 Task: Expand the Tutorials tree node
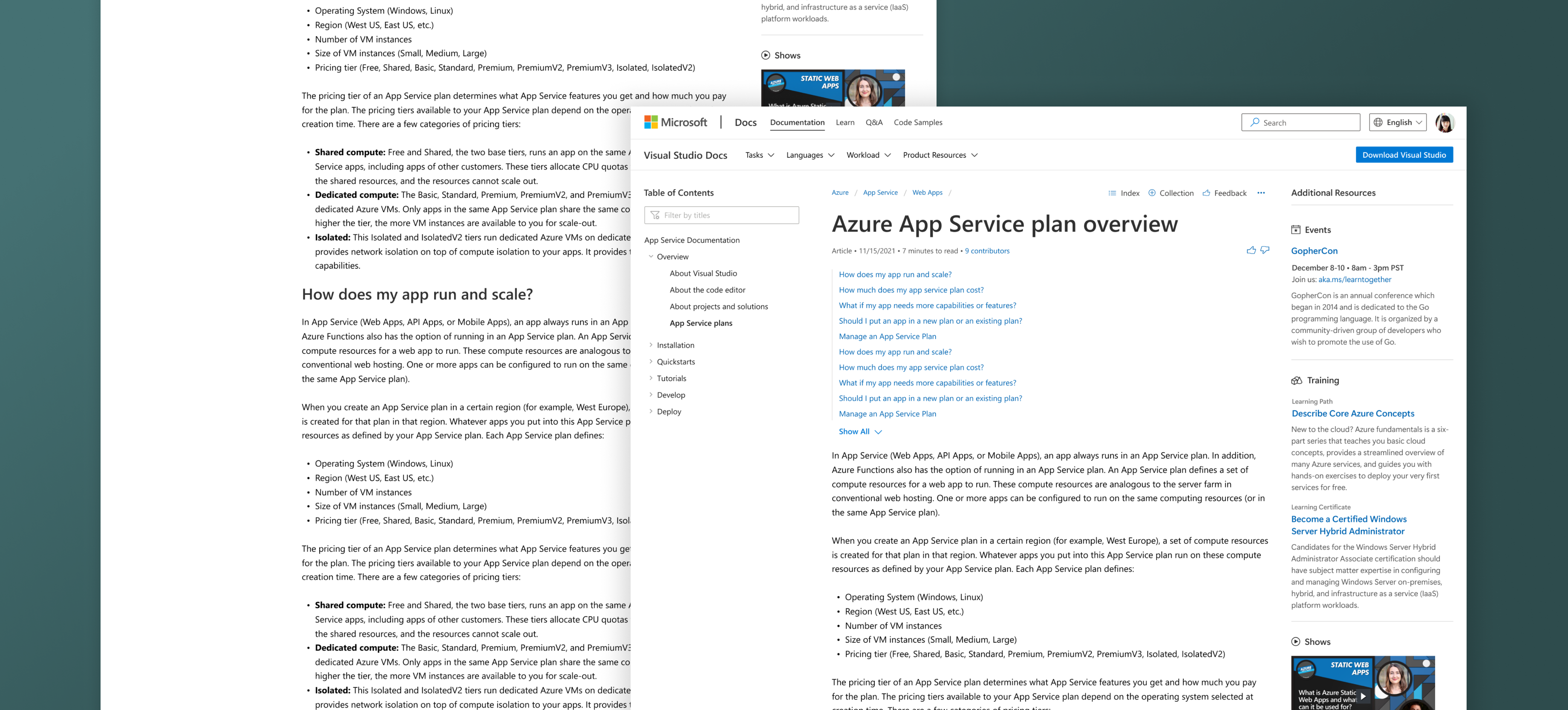[x=651, y=378]
